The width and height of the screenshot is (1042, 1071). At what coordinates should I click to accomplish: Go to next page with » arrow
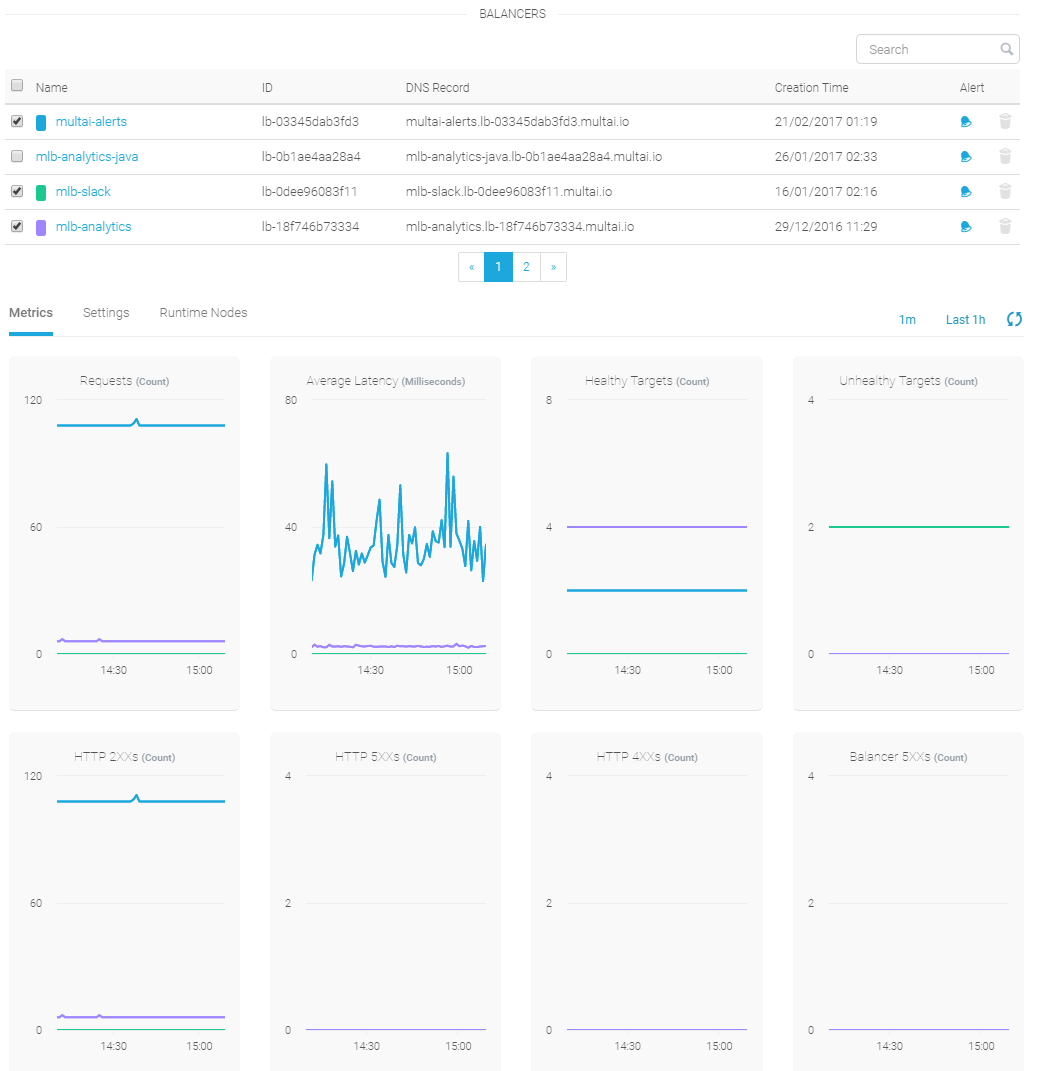coord(553,267)
